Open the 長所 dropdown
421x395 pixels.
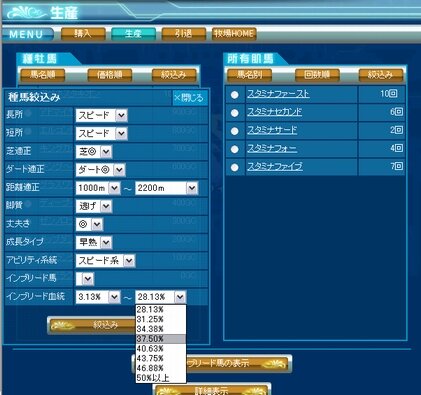pos(101,115)
